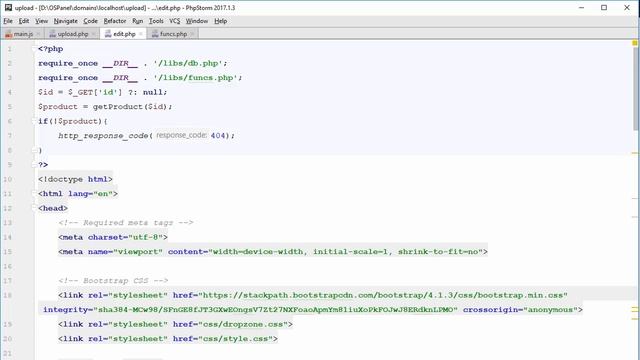Maximize the PhpStorm window
Viewport: 640px width, 360px height.
(604, 7)
